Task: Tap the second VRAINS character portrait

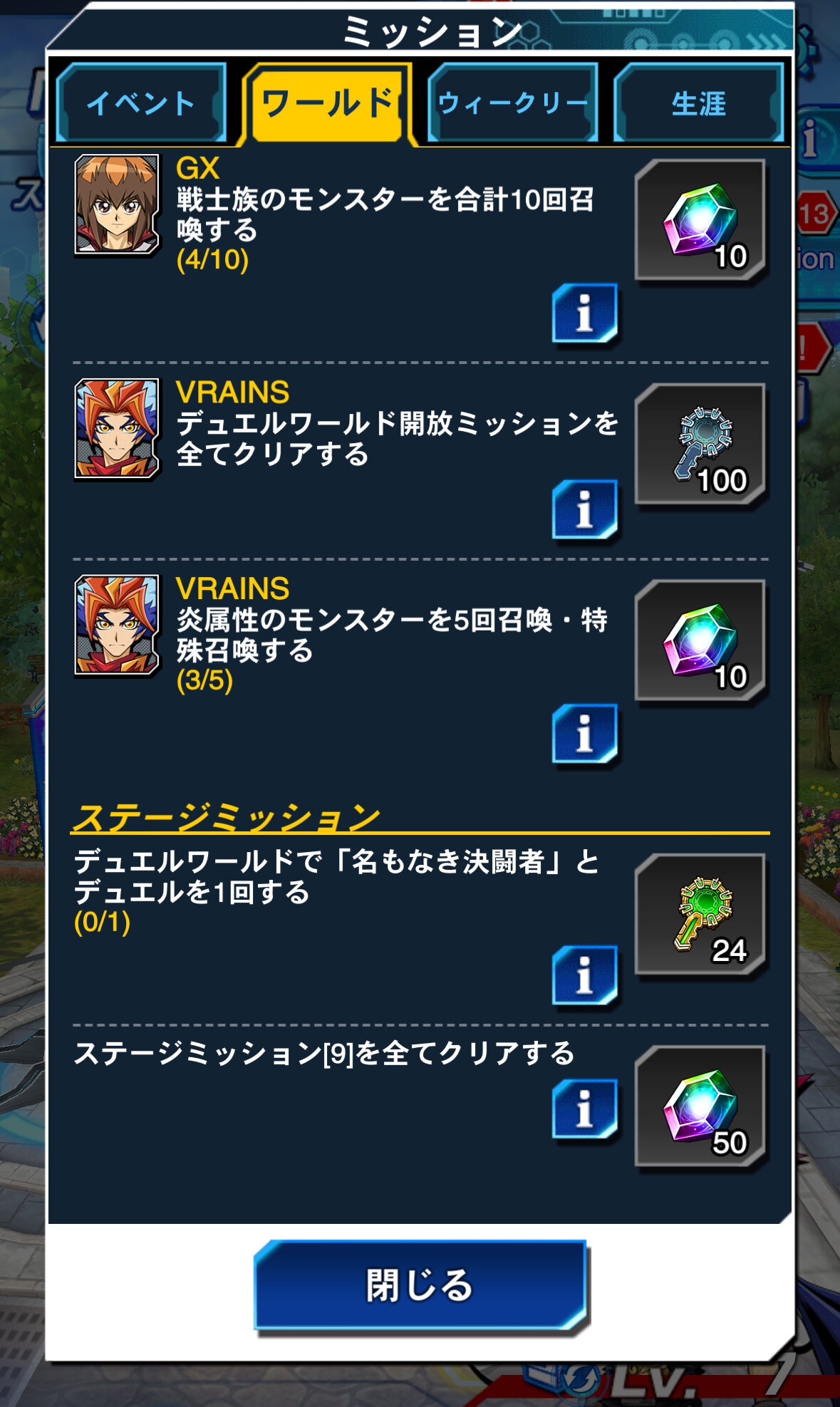Action: 117,625
